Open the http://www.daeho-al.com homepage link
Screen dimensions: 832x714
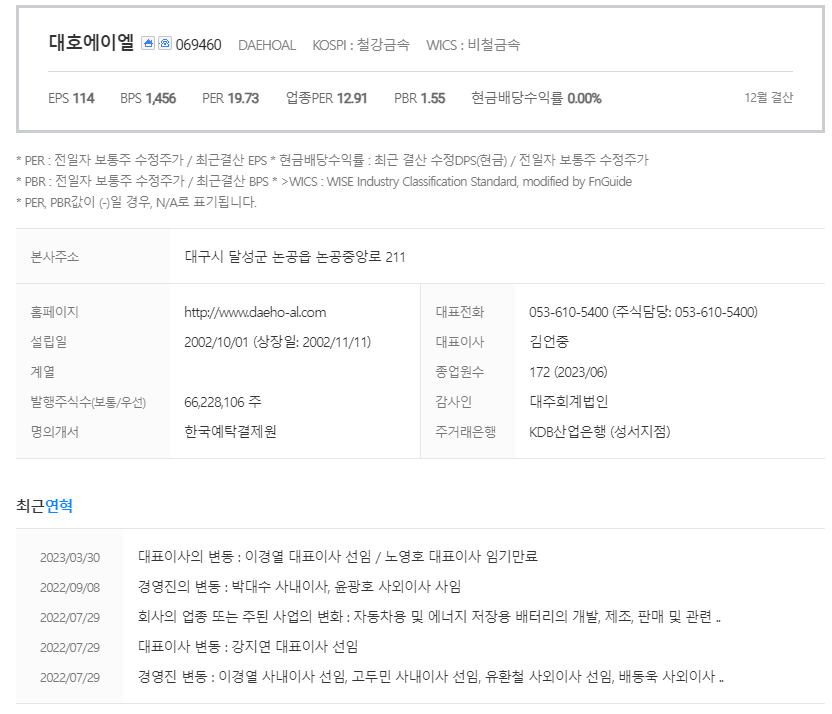[x=255, y=312]
